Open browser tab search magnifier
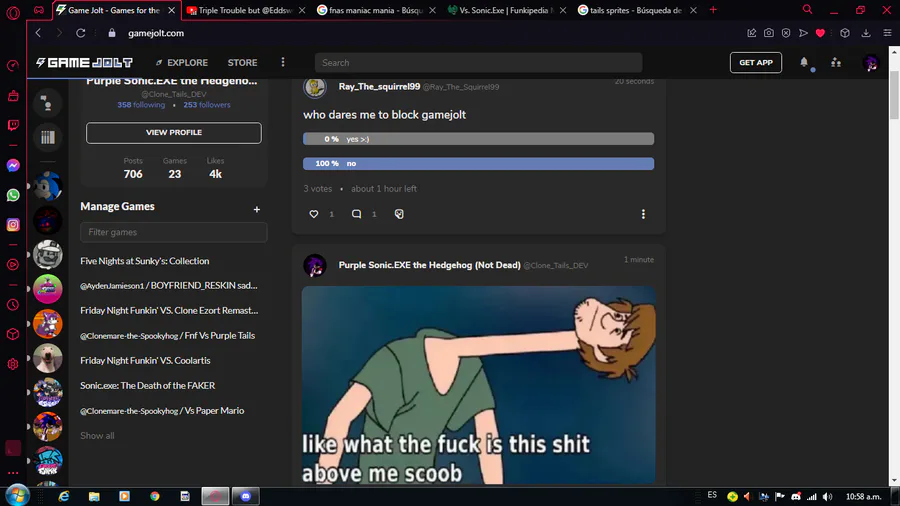 click(807, 10)
